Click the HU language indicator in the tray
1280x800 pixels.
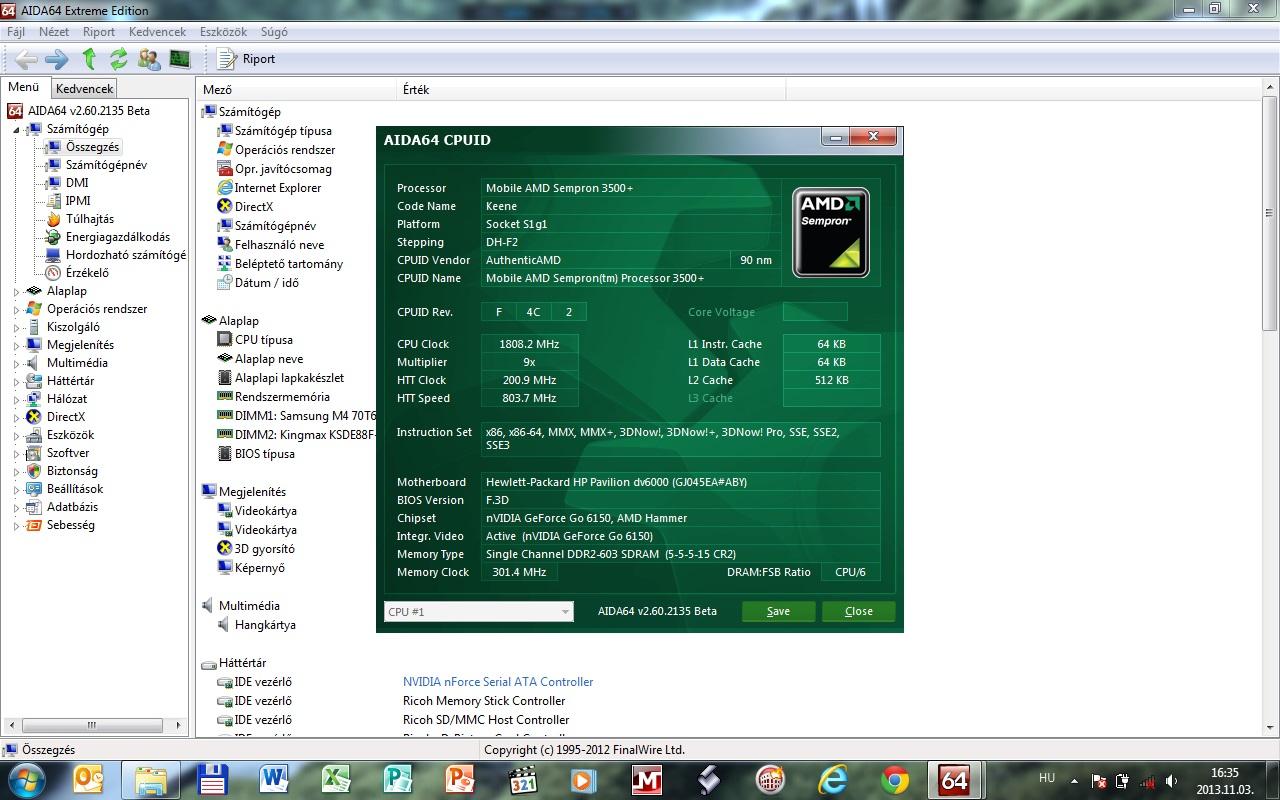click(x=1047, y=778)
